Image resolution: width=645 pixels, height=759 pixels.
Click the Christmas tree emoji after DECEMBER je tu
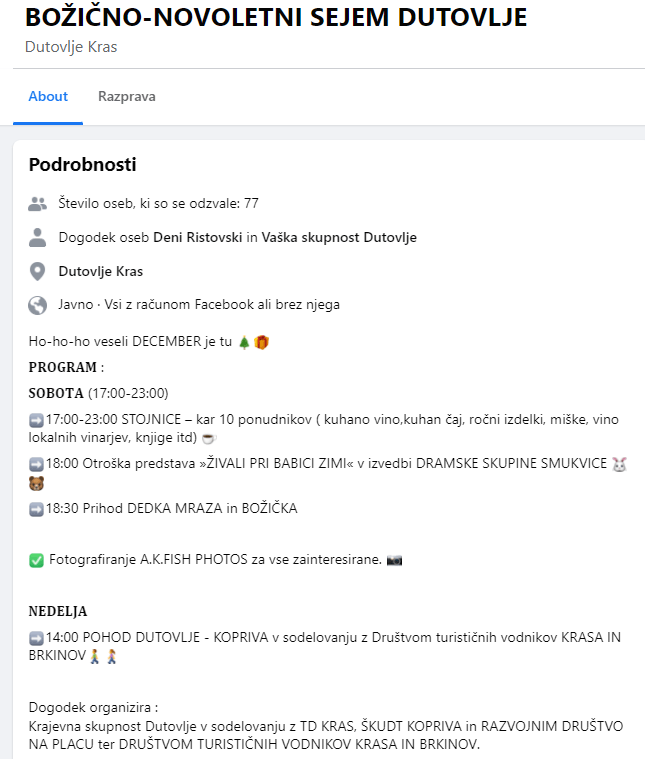coord(244,342)
